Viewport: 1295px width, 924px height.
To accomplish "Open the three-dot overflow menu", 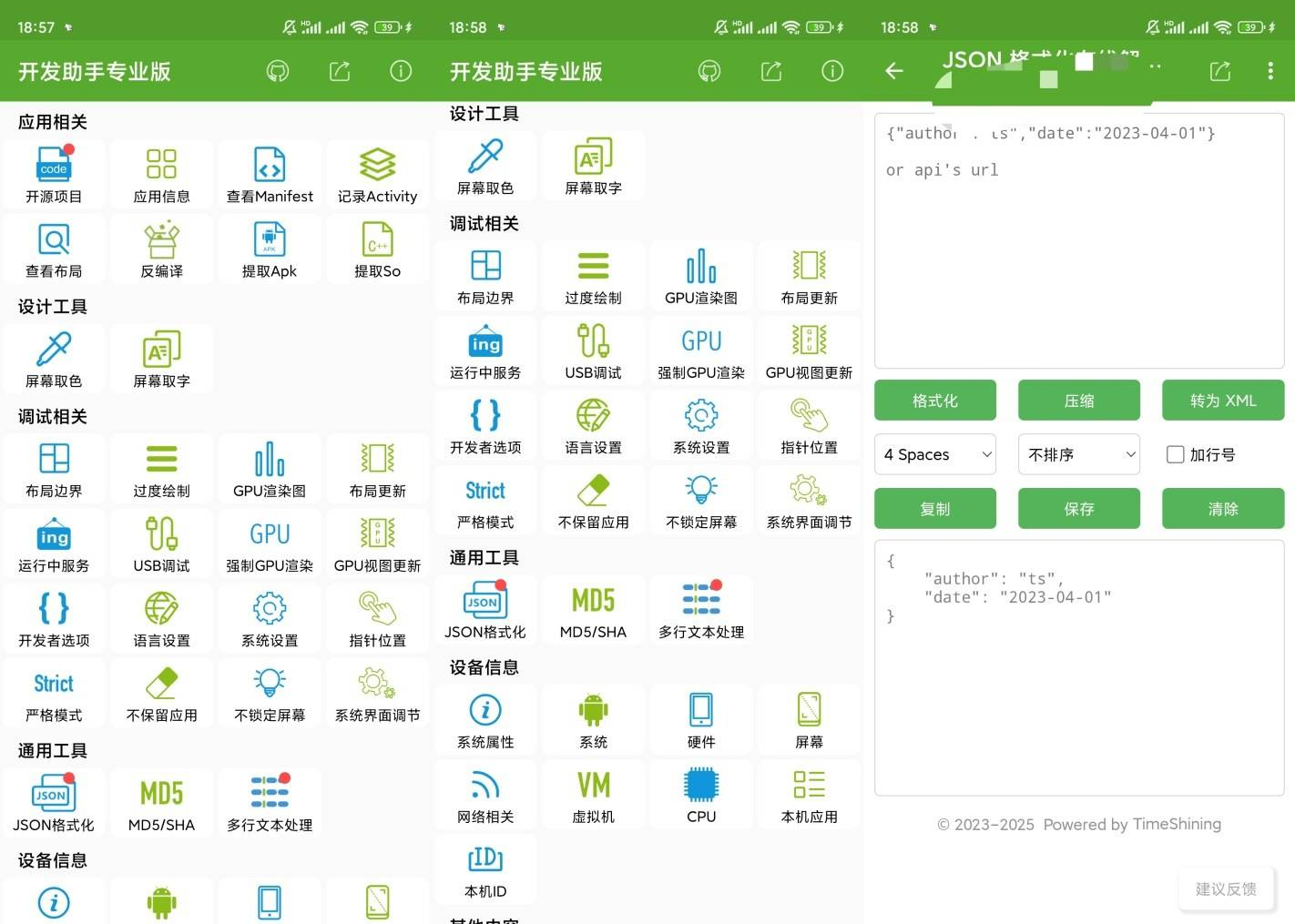I will [x=1270, y=71].
